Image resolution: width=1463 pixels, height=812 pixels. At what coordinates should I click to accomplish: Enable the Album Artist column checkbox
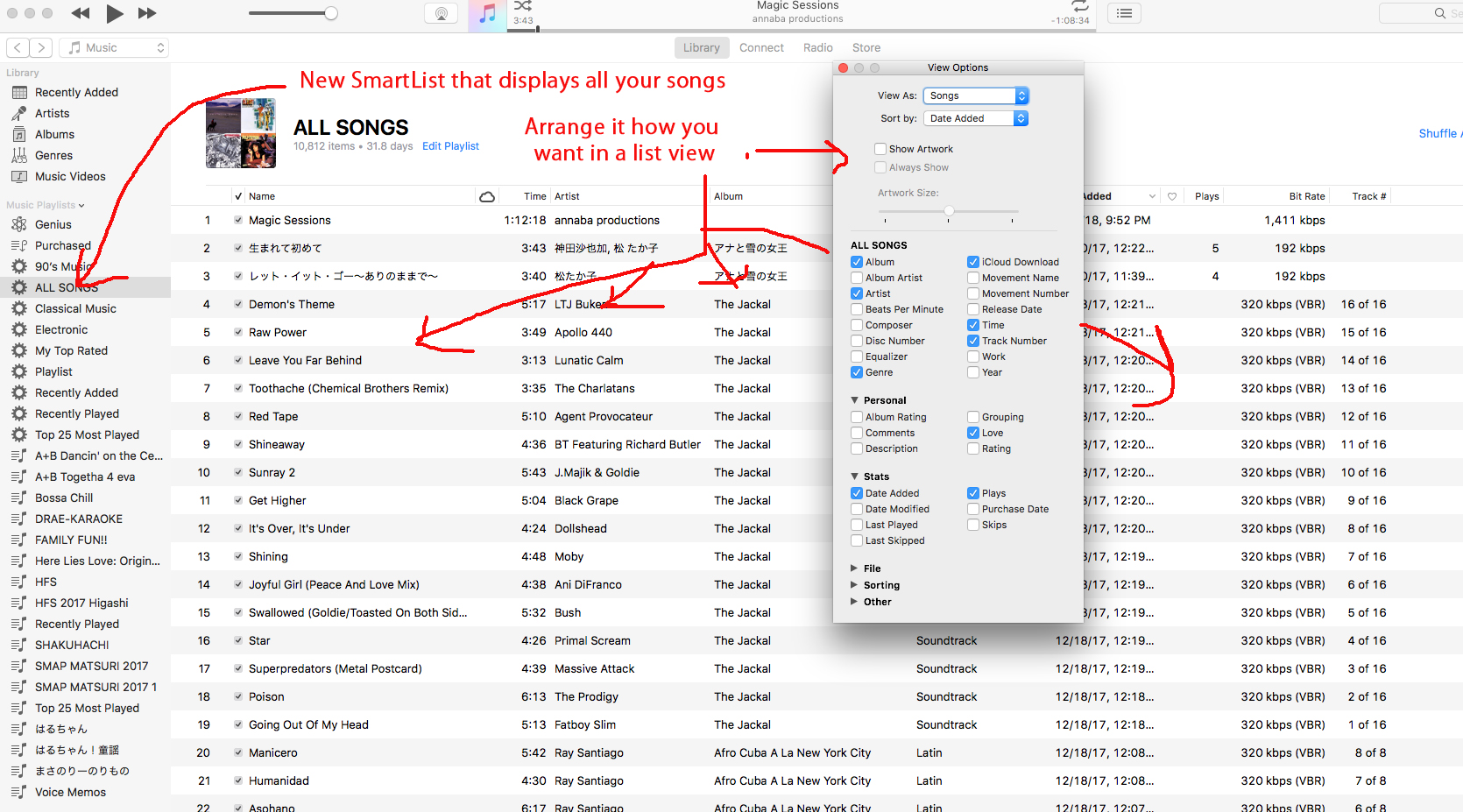pyautogui.click(x=857, y=278)
